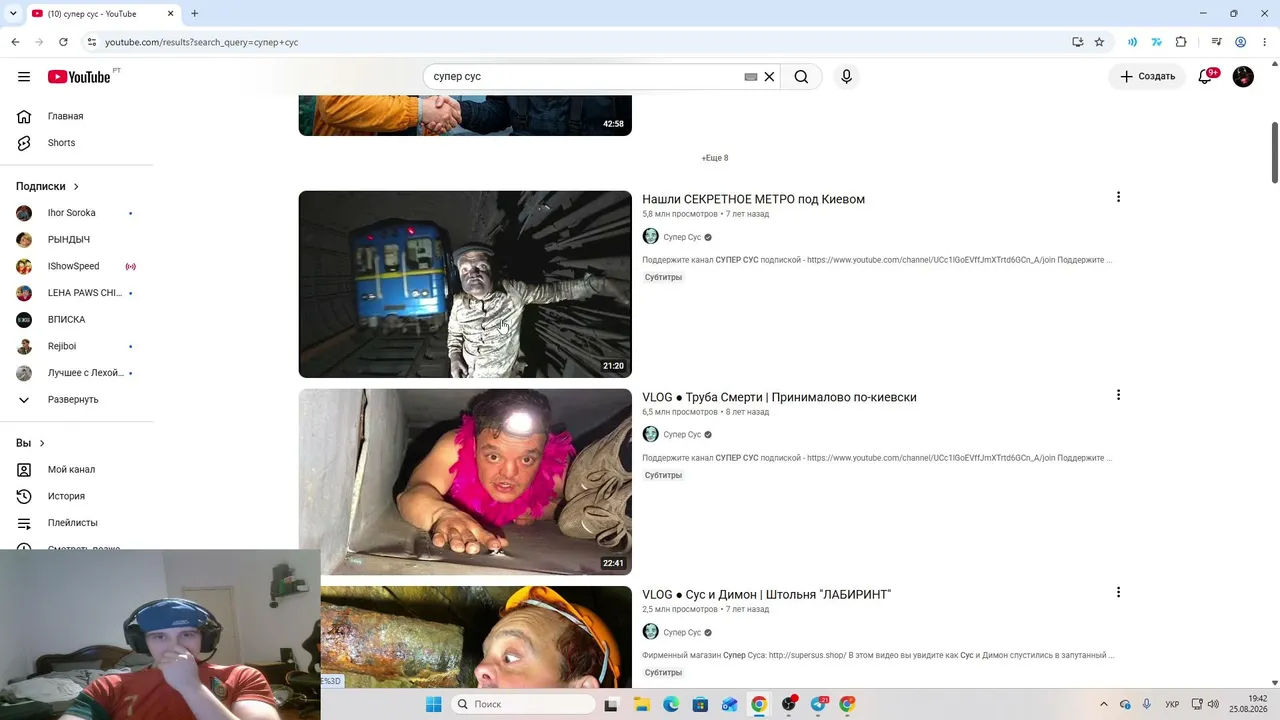
Task: Show hidden system tray icons
Action: (1104, 704)
